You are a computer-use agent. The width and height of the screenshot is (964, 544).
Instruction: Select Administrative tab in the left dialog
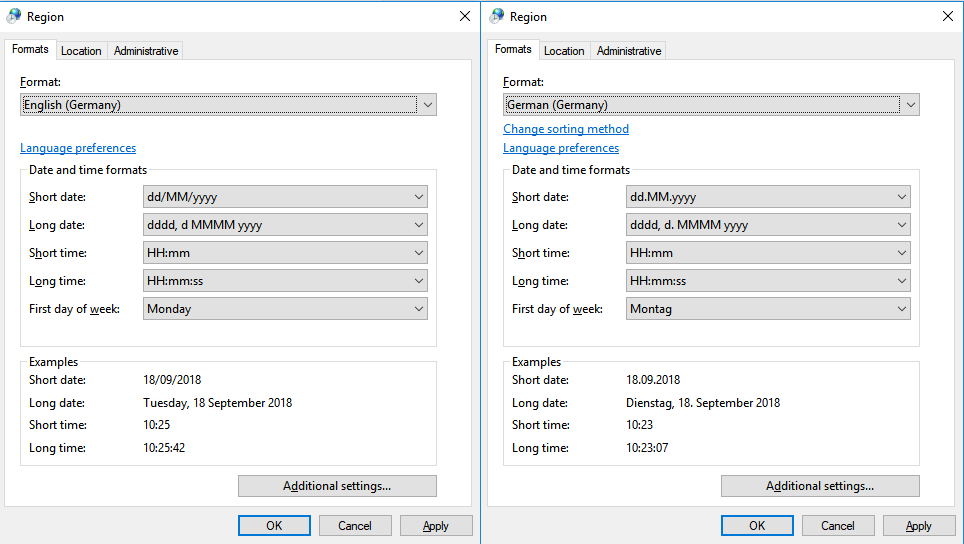tap(146, 51)
